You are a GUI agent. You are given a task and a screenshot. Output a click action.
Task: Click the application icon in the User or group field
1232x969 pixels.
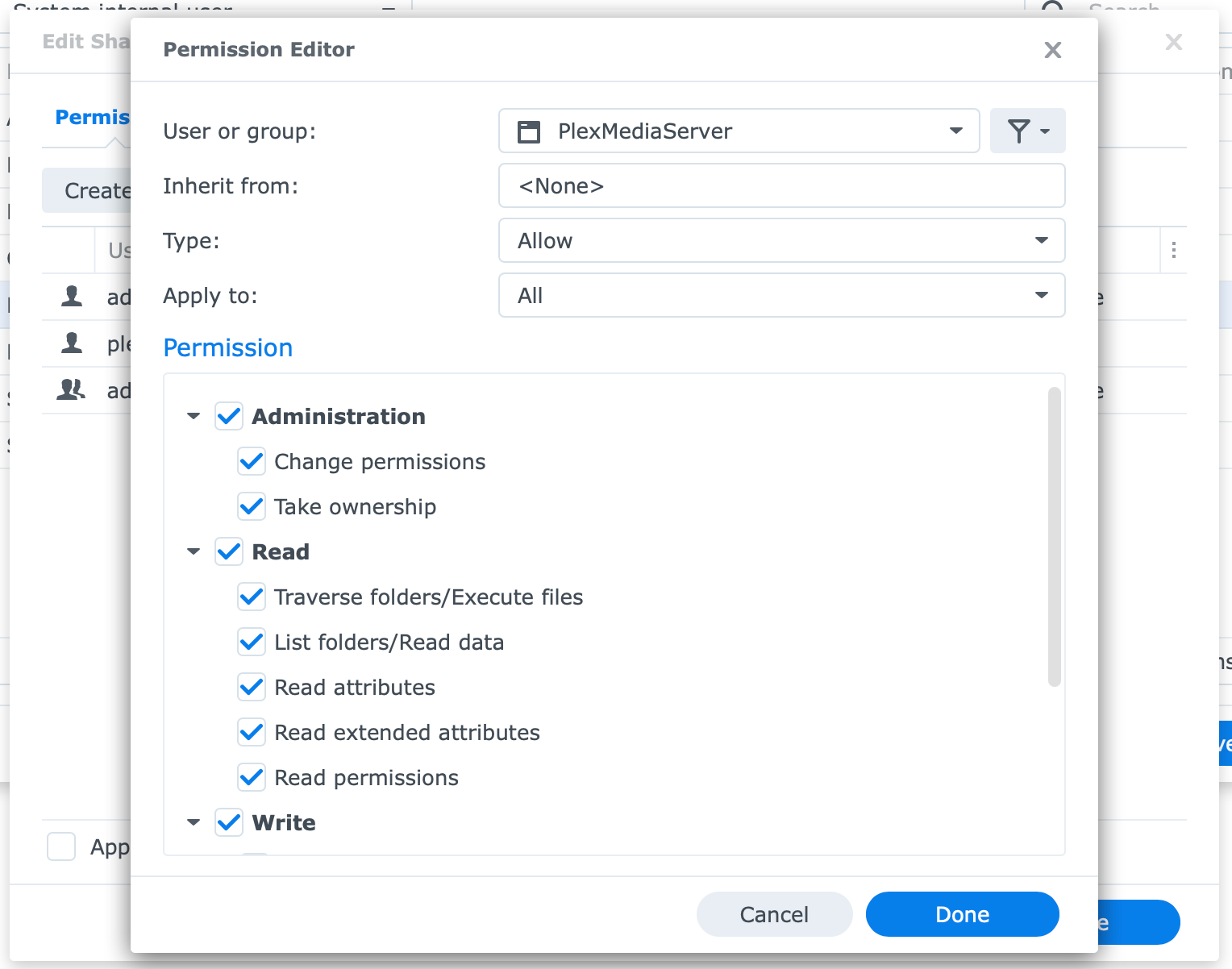[x=529, y=131]
